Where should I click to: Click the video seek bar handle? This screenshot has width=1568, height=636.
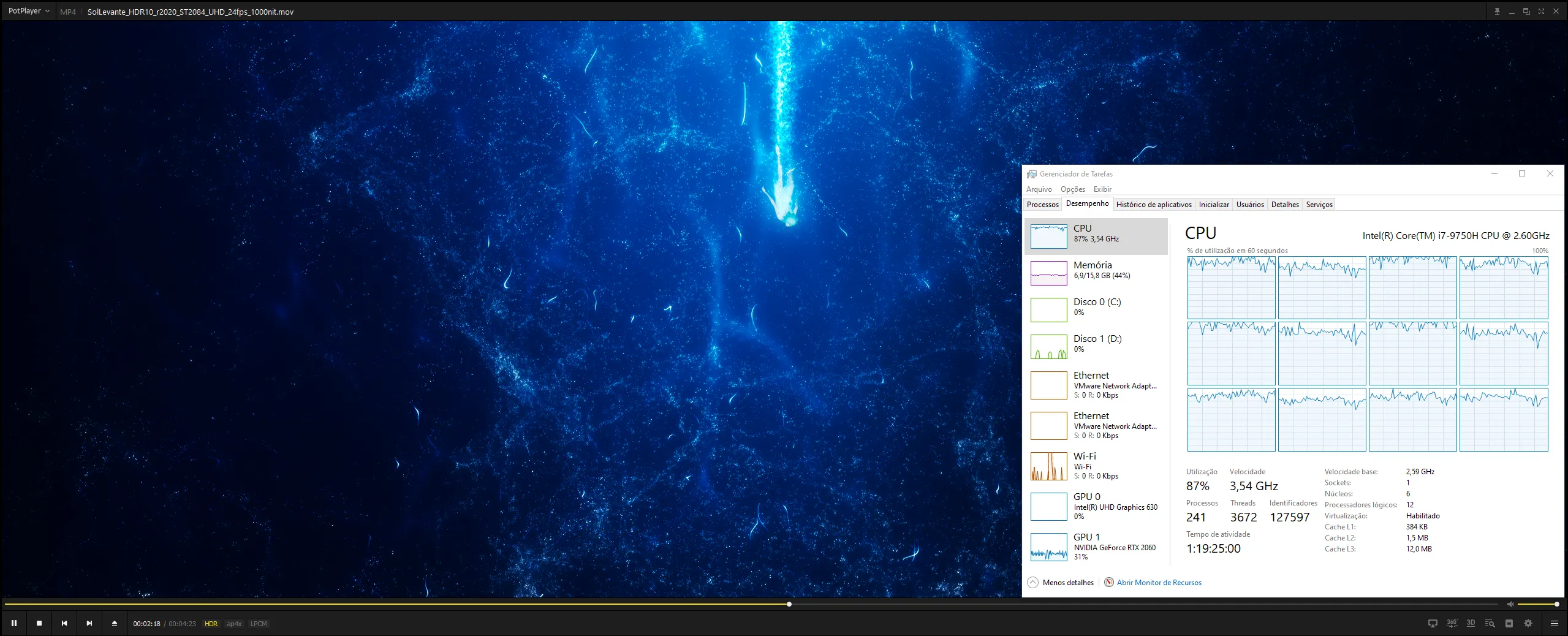pyautogui.click(x=789, y=604)
